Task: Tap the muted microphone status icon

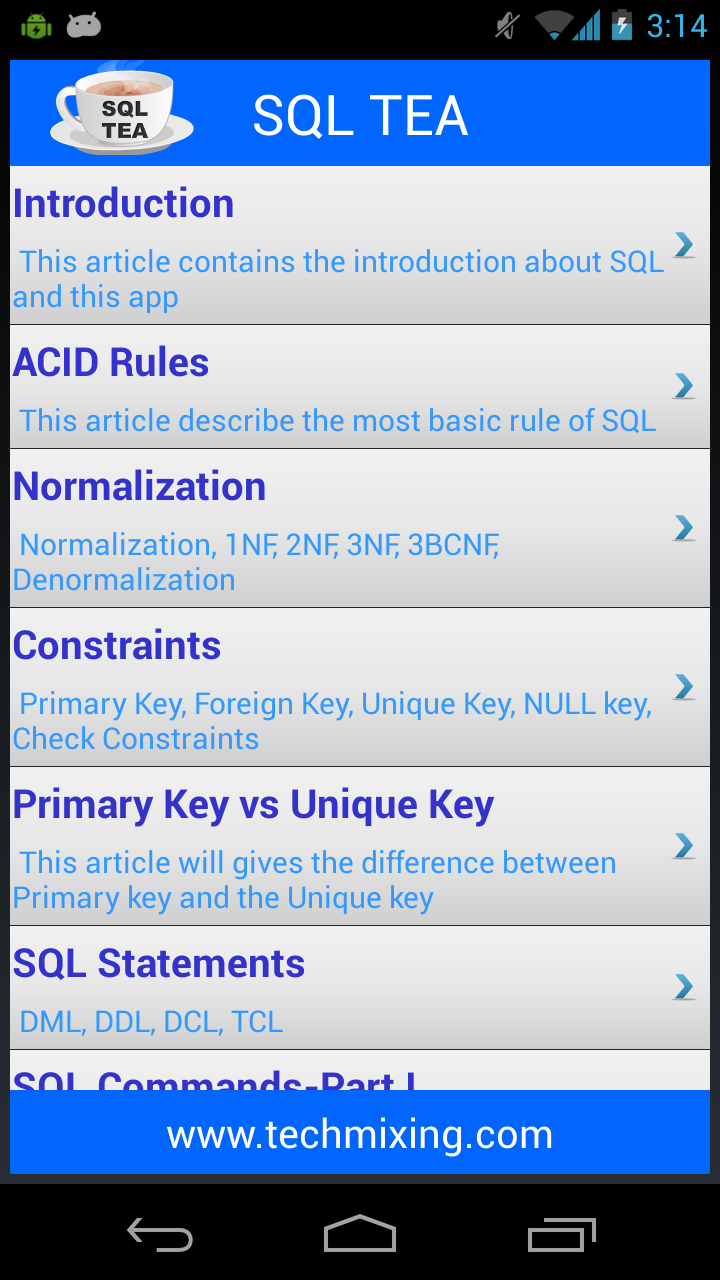Action: pos(508,26)
